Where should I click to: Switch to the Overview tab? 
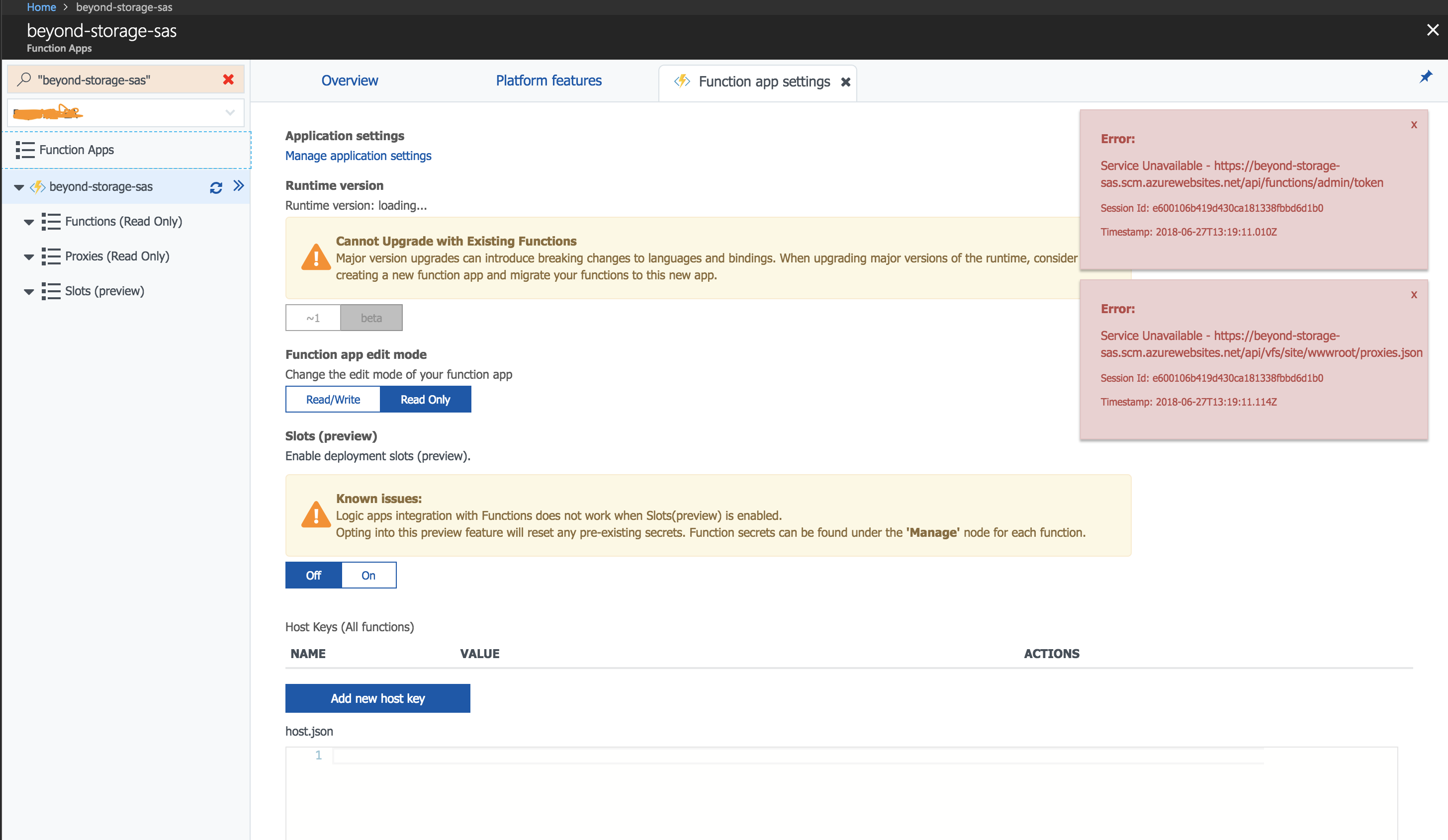[x=350, y=81]
